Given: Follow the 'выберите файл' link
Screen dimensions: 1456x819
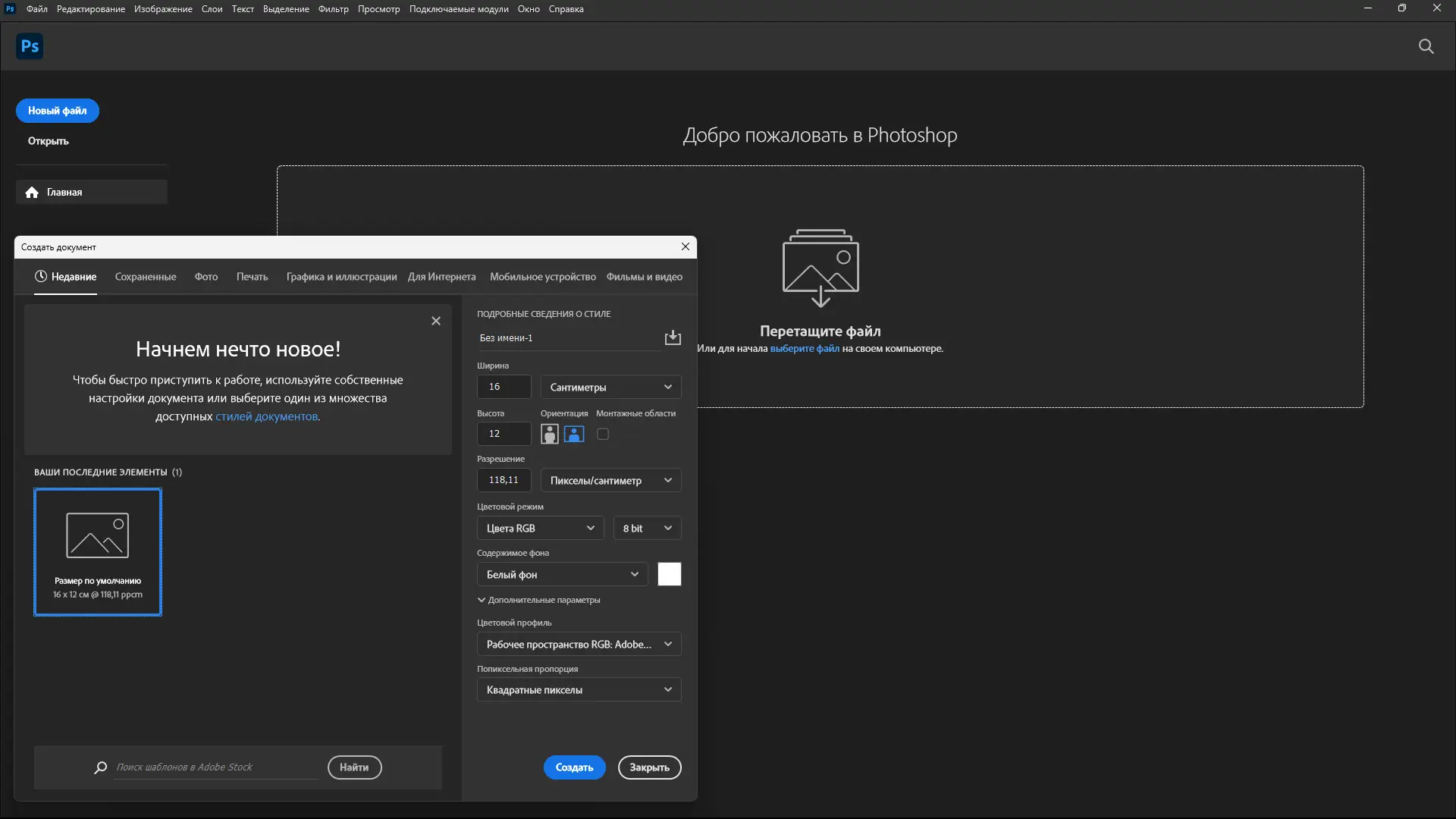Looking at the screenshot, I should tap(804, 349).
